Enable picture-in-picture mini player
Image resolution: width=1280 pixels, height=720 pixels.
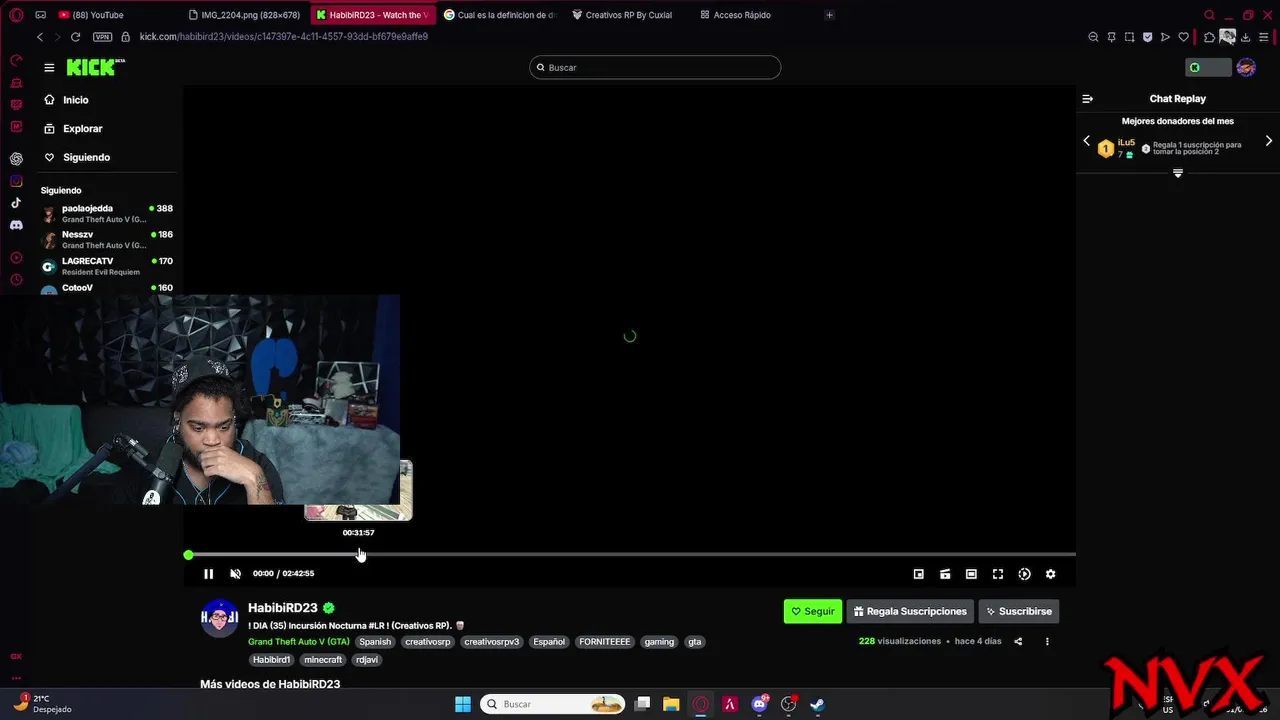tap(918, 574)
